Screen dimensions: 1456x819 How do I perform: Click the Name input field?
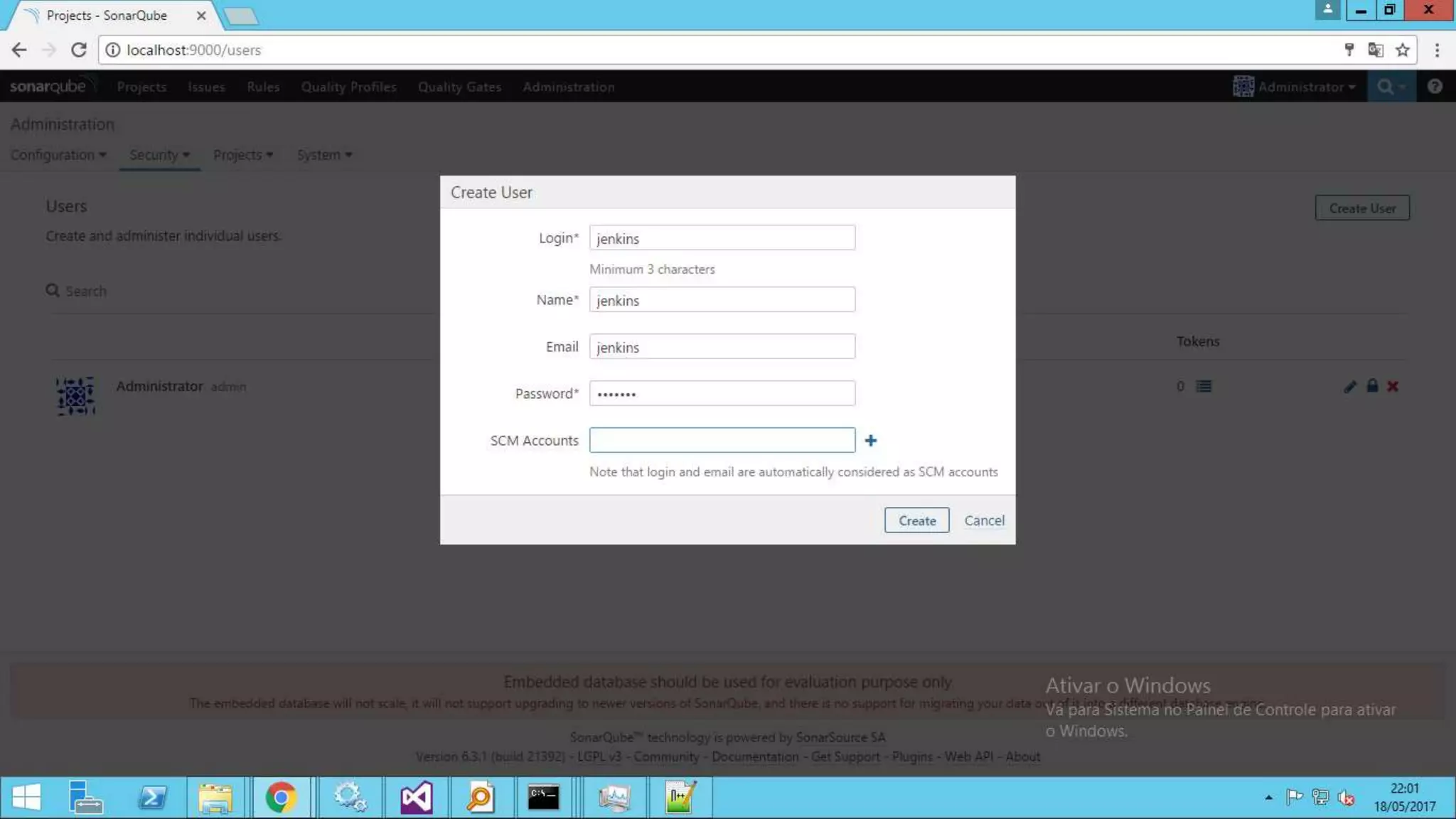click(722, 300)
